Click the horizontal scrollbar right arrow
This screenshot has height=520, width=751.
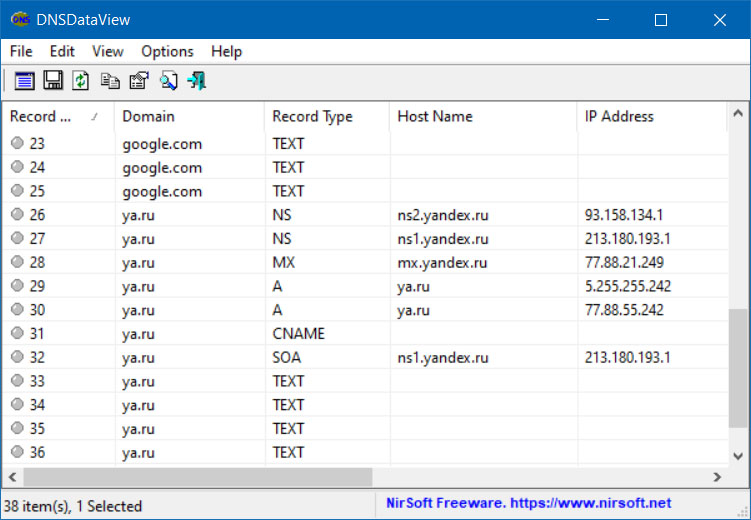coord(717,477)
